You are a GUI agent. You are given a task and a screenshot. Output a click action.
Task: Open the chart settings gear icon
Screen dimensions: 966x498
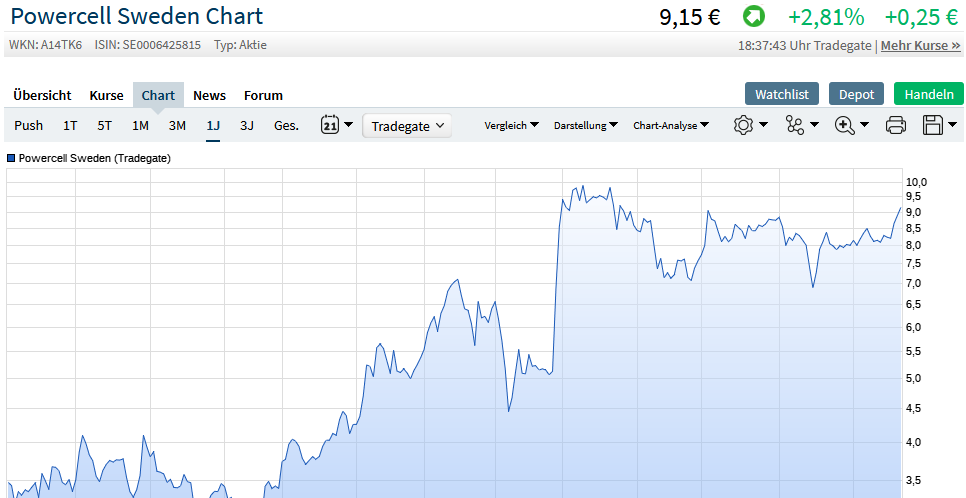click(x=743, y=125)
